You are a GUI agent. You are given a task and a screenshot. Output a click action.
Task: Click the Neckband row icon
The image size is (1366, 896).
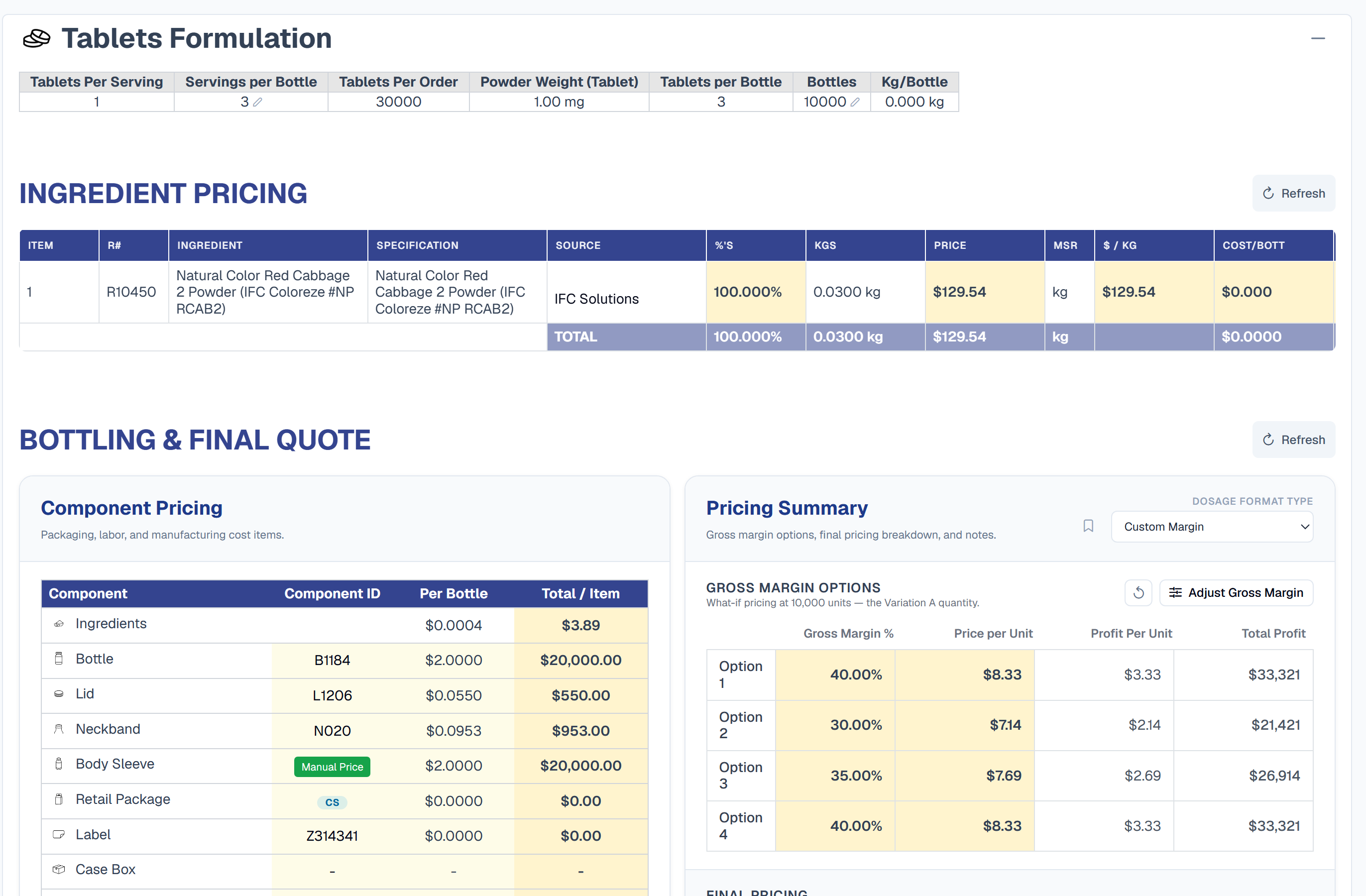(x=59, y=729)
